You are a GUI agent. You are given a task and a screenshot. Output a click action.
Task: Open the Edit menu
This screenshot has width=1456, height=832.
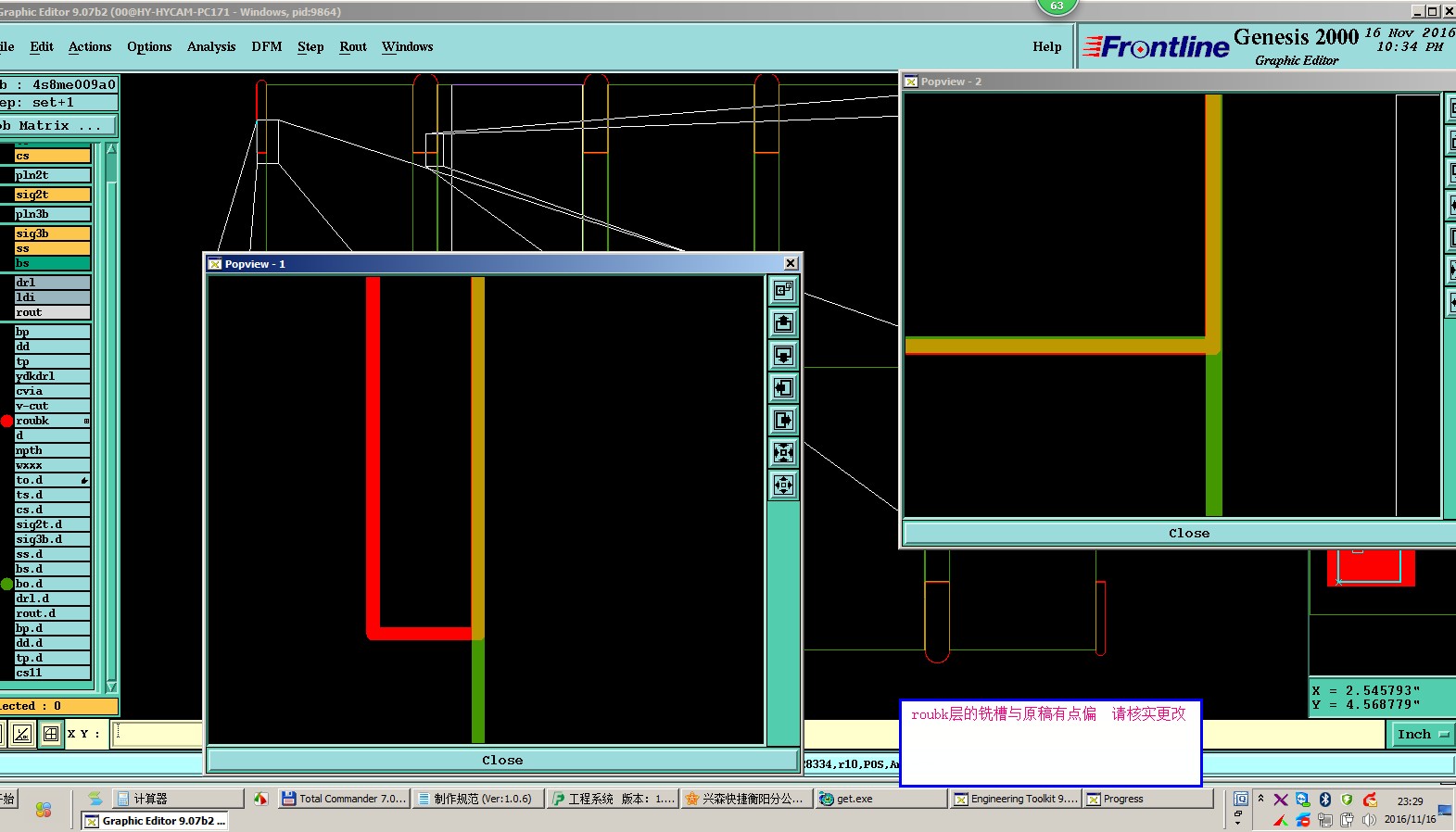pyautogui.click(x=42, y=46)
